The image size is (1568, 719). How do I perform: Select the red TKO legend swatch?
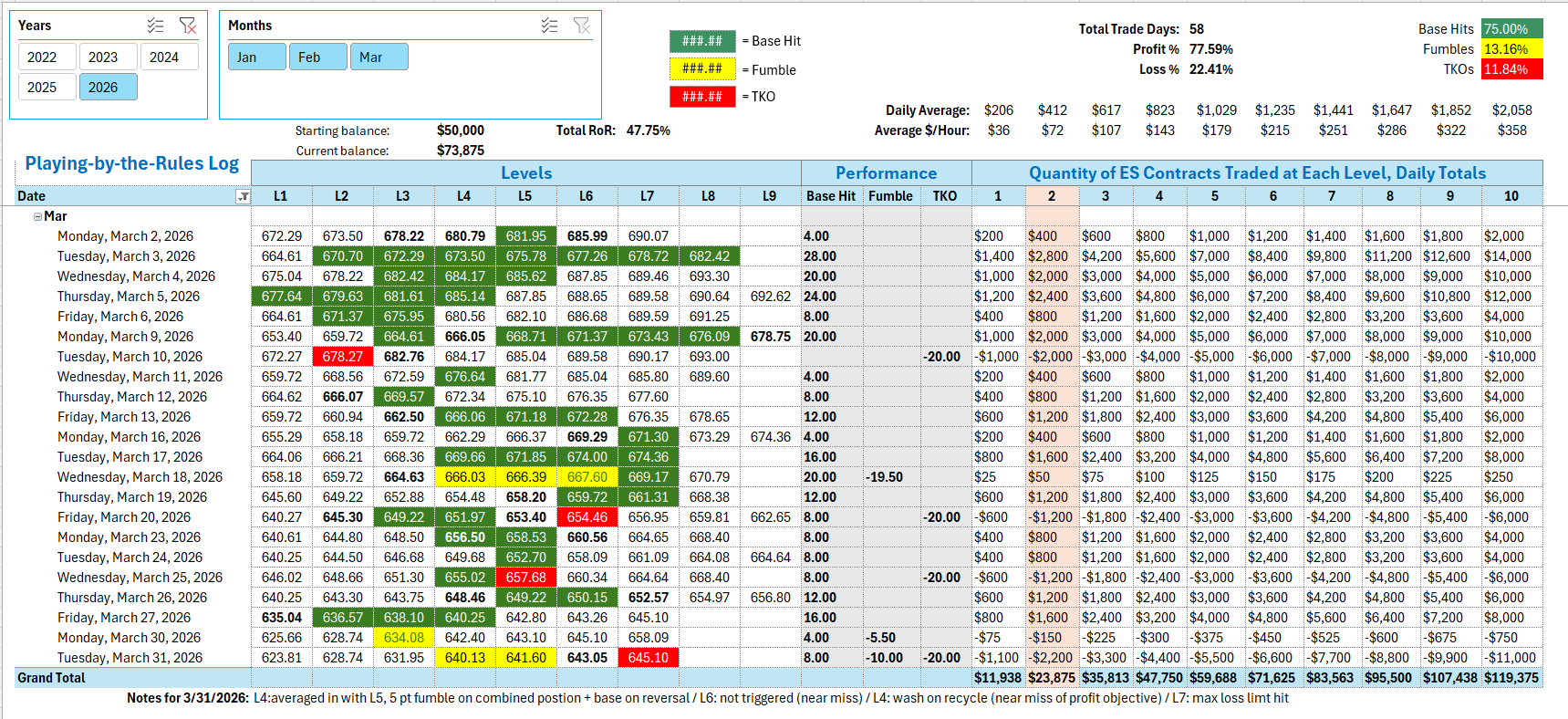coord(701,97)
